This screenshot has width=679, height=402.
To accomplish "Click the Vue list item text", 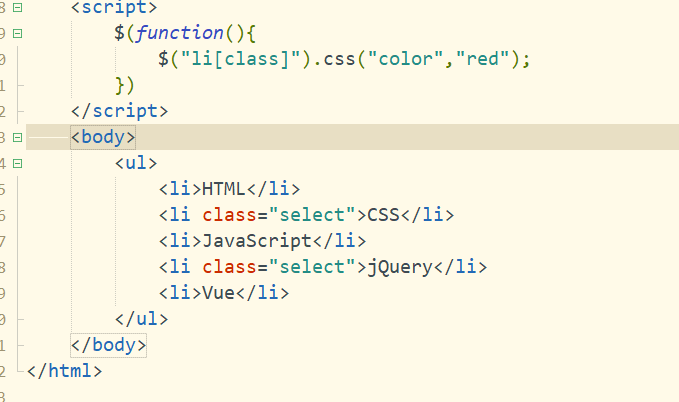I will (x=218, y=293).
